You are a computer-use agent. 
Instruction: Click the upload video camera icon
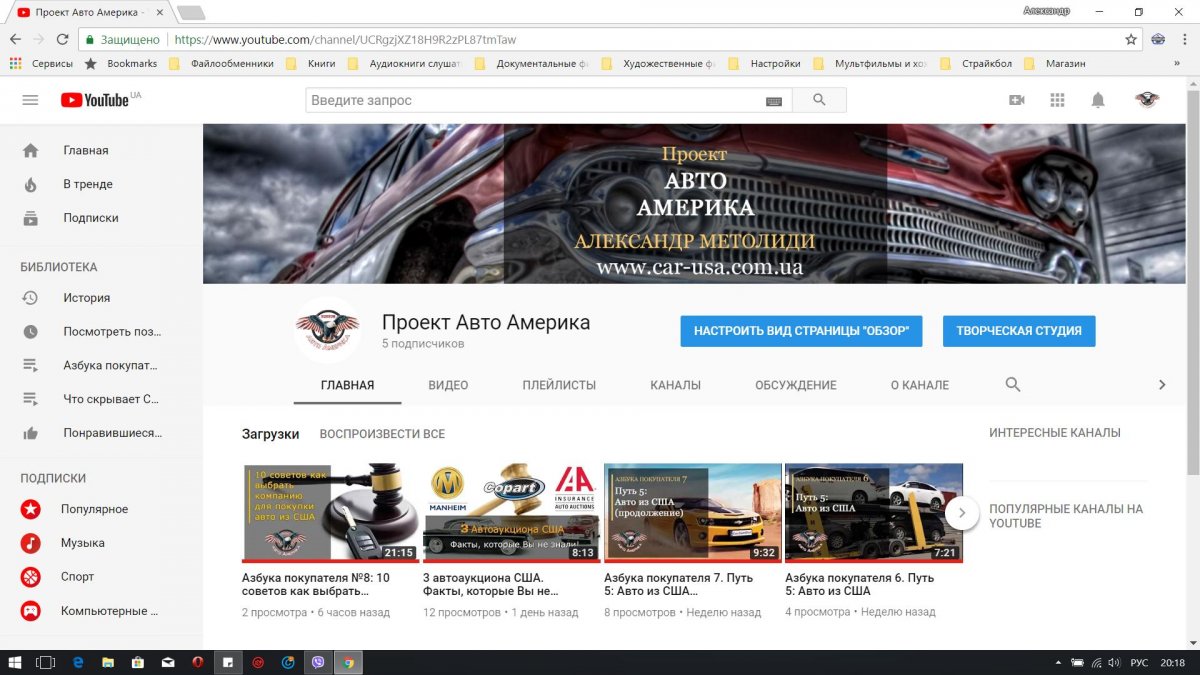(1017, 100)
